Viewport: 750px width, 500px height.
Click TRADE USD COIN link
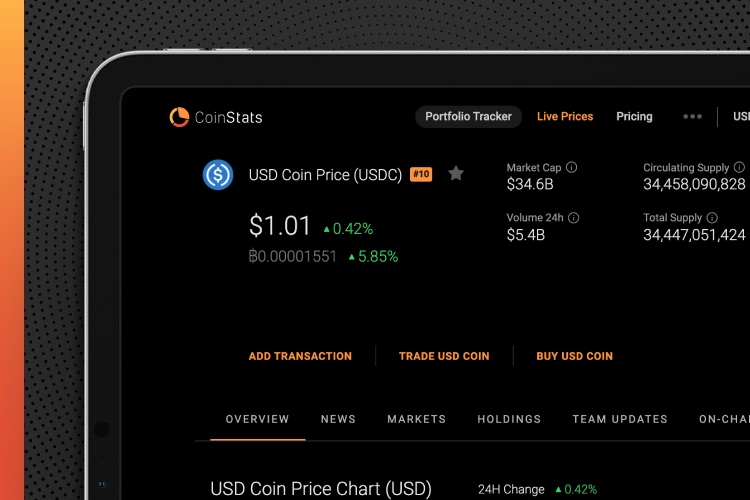[x=444, y=356]
